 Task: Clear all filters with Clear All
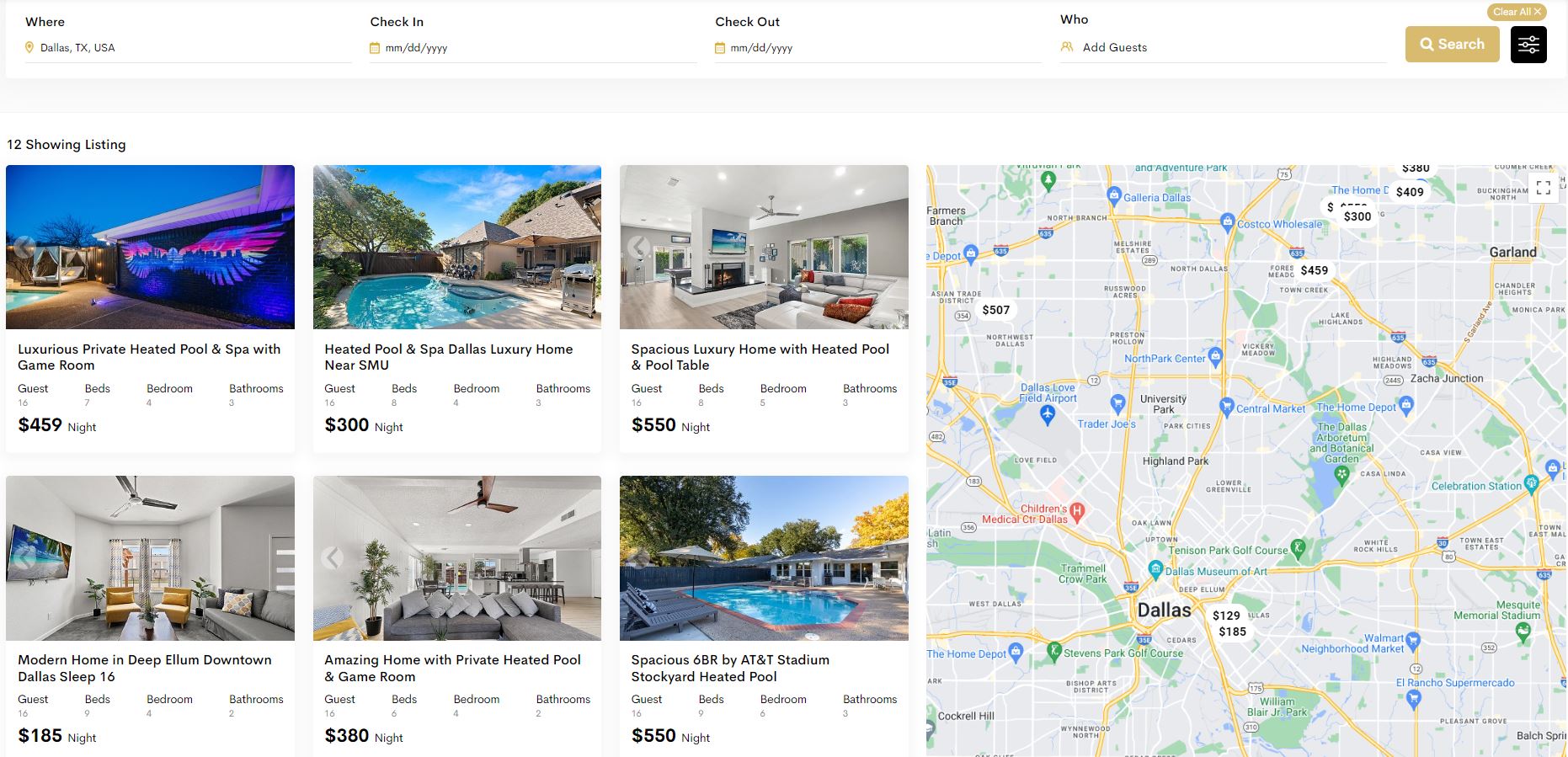1517,12
